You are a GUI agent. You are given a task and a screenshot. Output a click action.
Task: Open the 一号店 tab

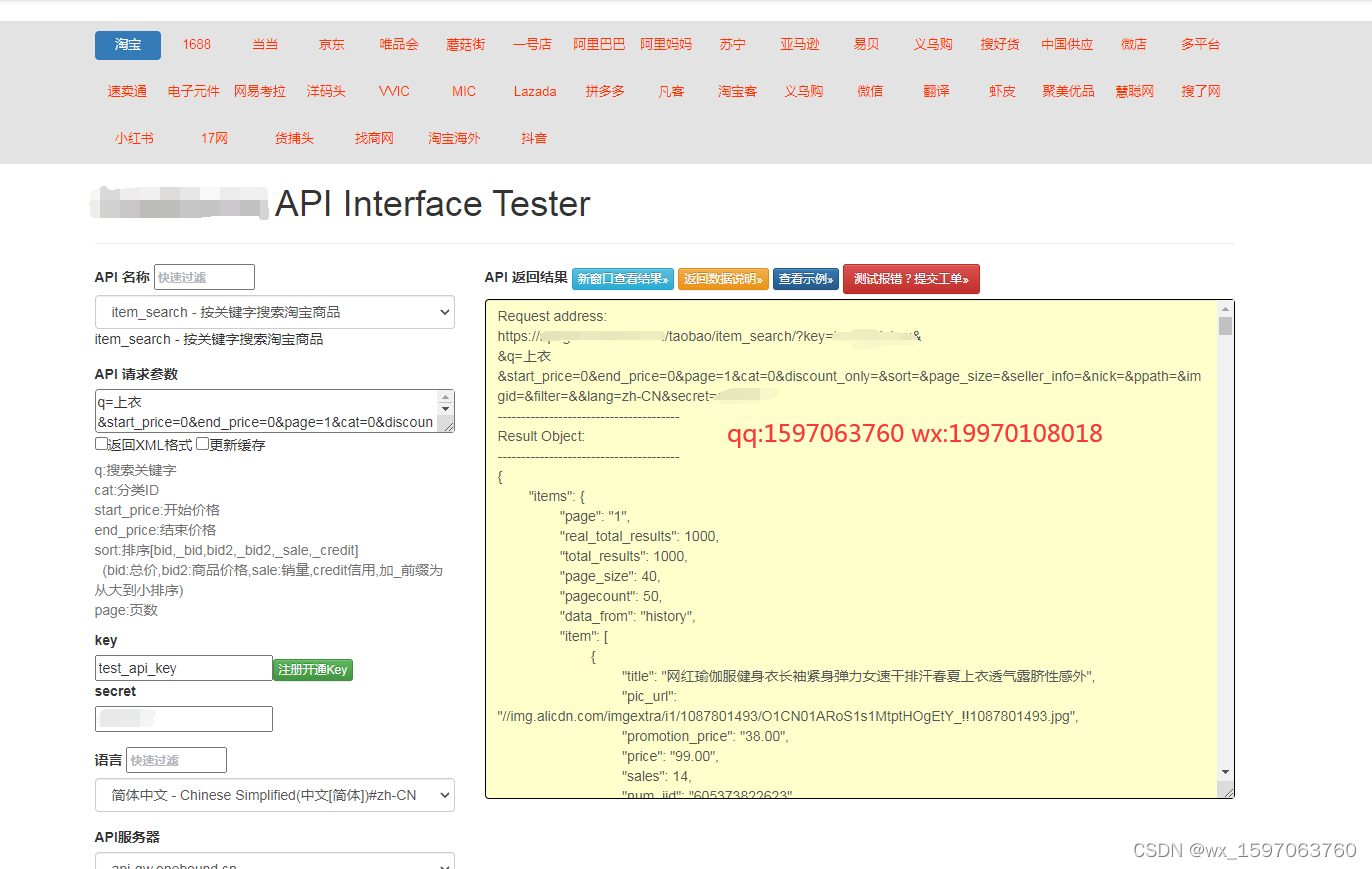point(532,45)
